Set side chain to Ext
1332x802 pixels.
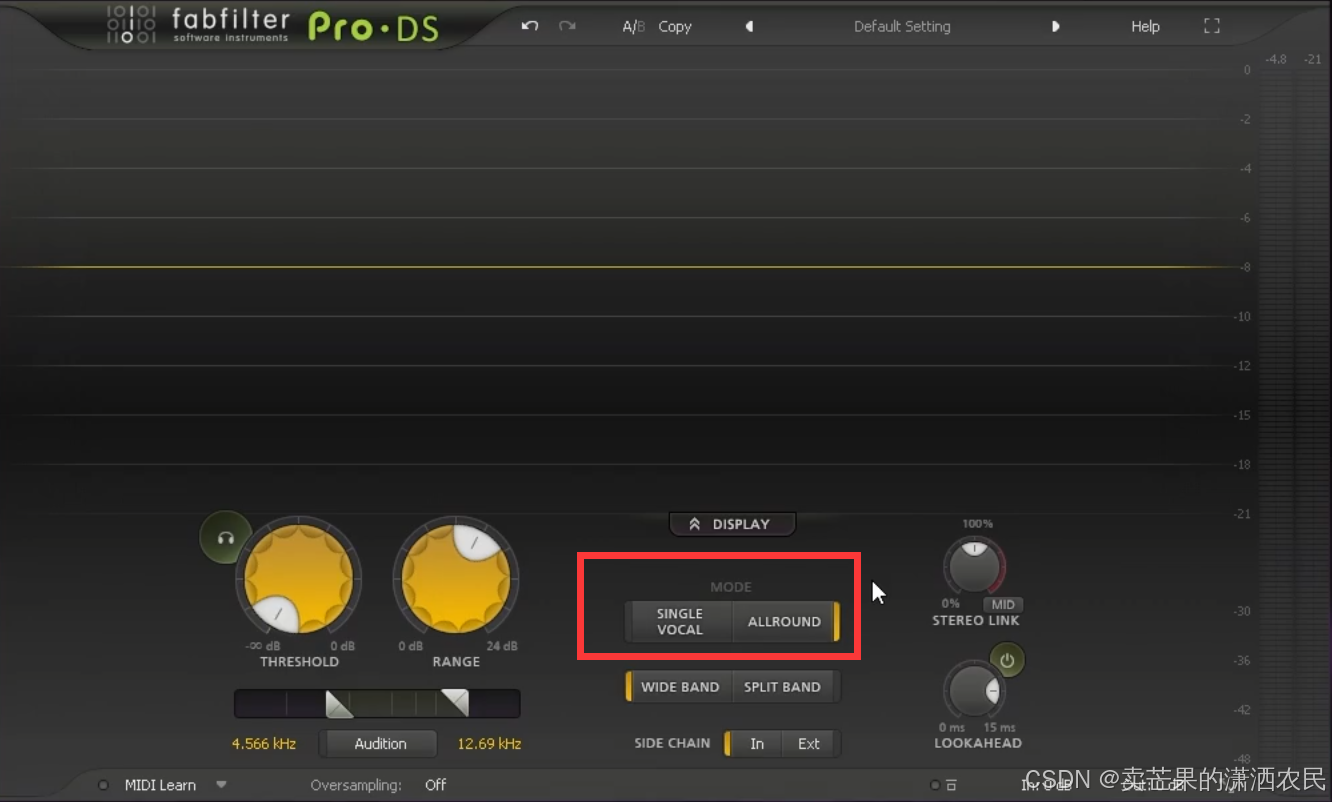[x=809, y=743]
